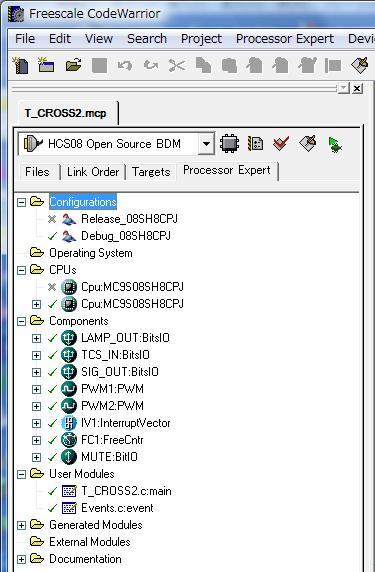Toggle checkmark beside LAMP_OUT:BitsIO
375x572 pixels.
click(52, 338)
